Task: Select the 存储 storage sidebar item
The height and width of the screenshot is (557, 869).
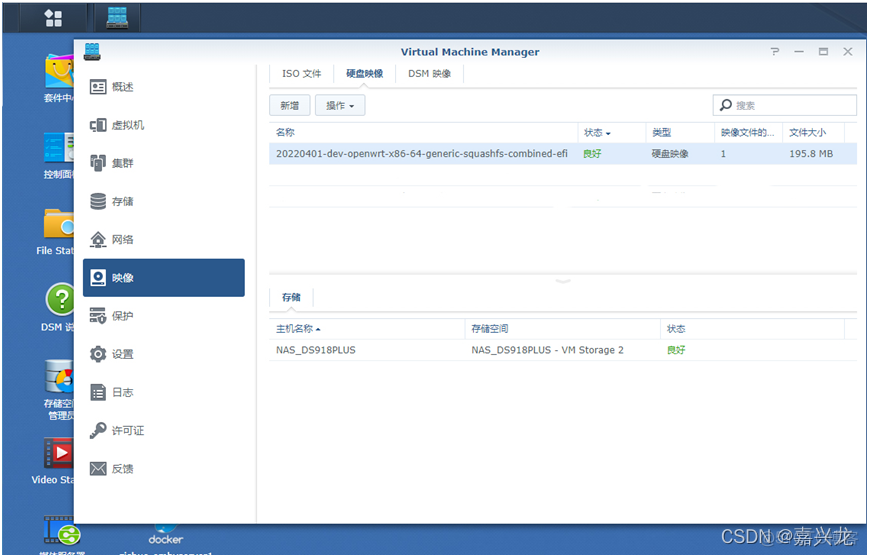Action: (x=163, y=202)
